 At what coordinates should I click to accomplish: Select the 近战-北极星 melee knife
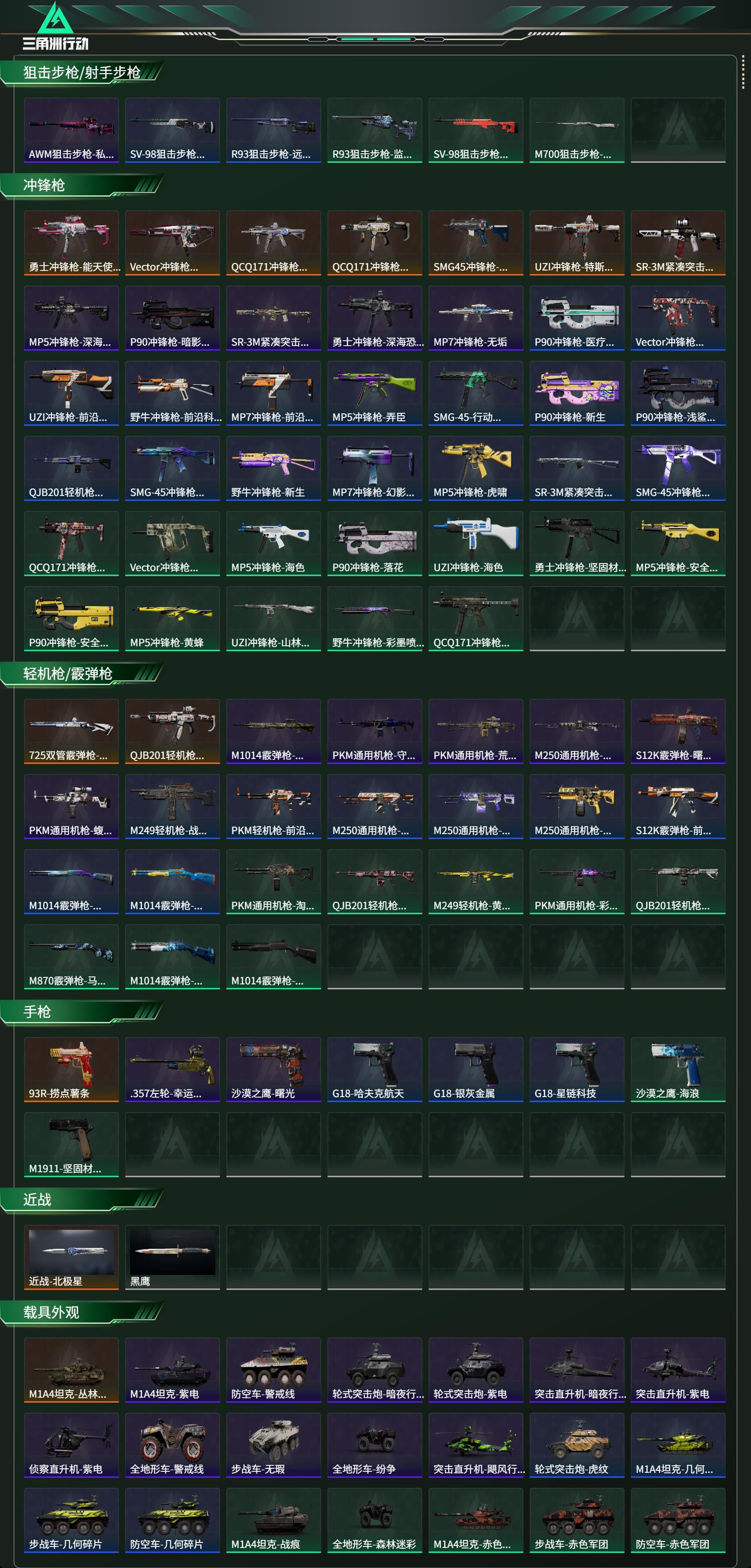[x=71, y=1257]
